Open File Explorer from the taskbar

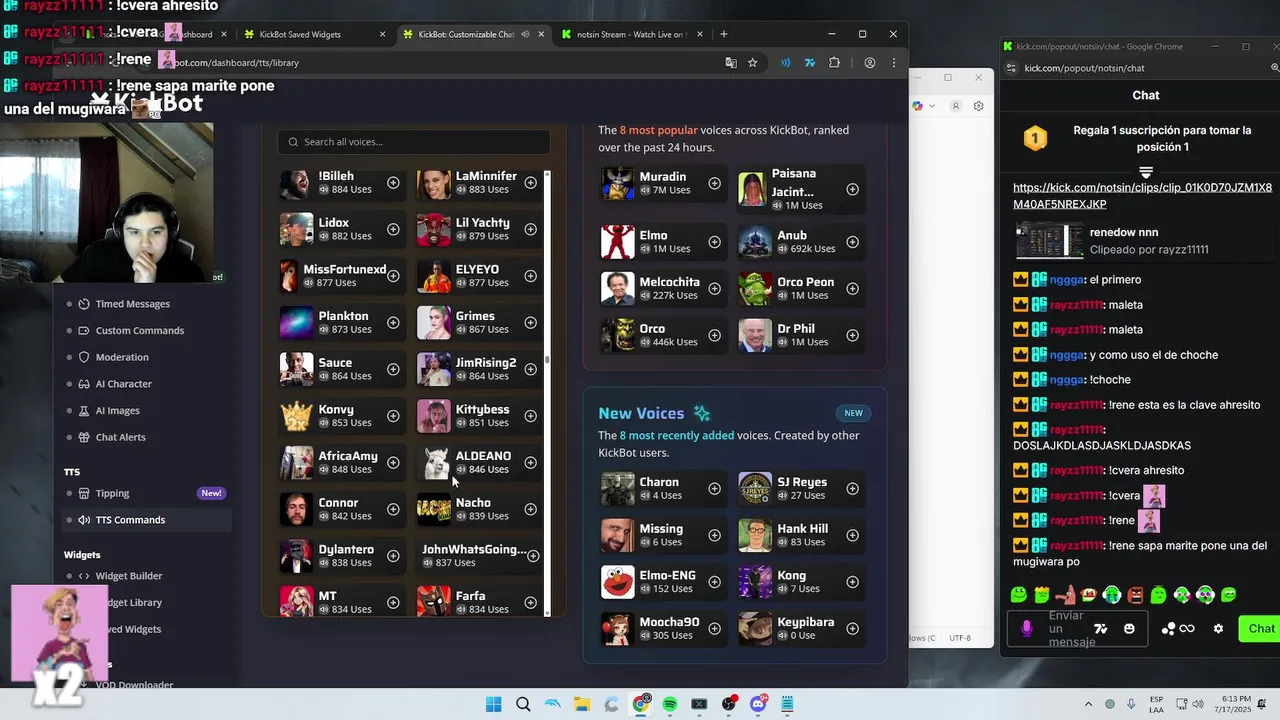pyautogui.click(x=582, y=704)
